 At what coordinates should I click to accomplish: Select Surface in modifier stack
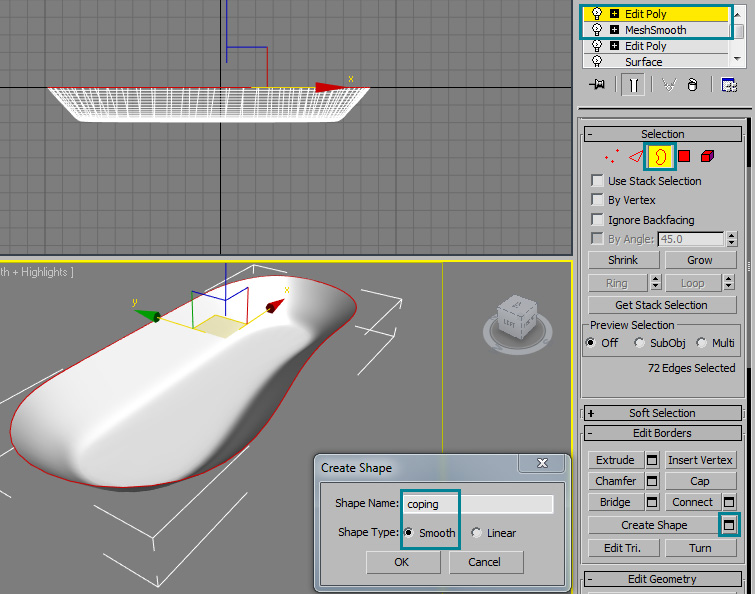644,62
